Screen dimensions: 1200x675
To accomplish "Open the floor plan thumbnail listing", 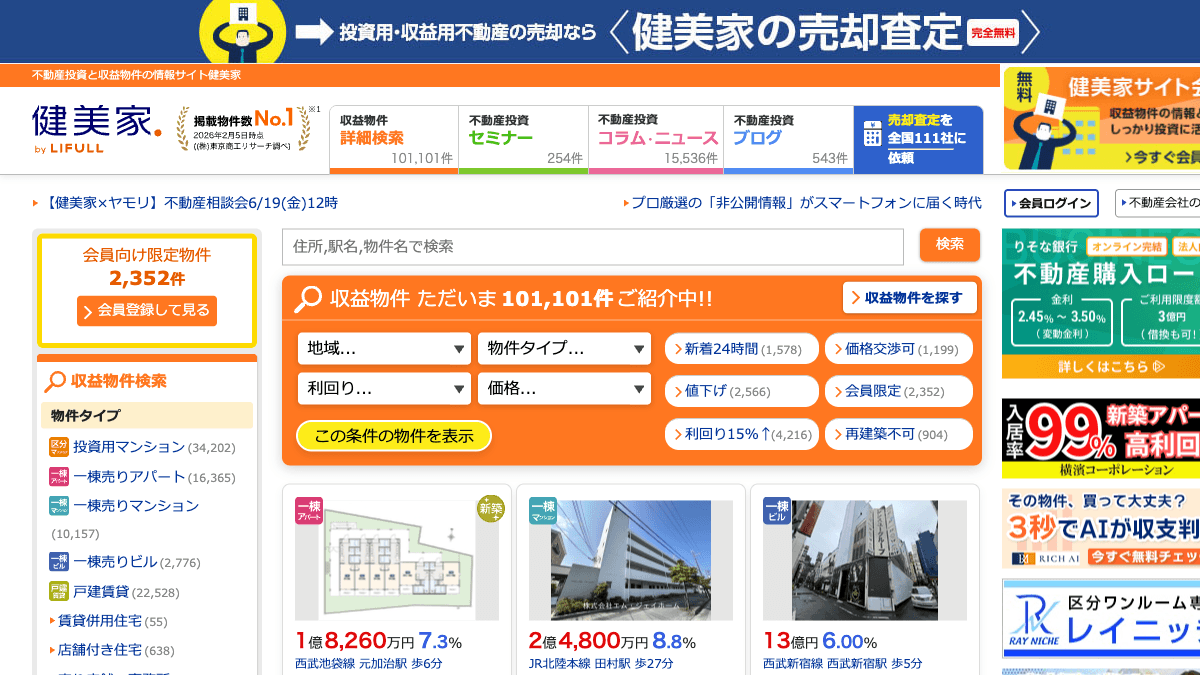I will [397, 560].
